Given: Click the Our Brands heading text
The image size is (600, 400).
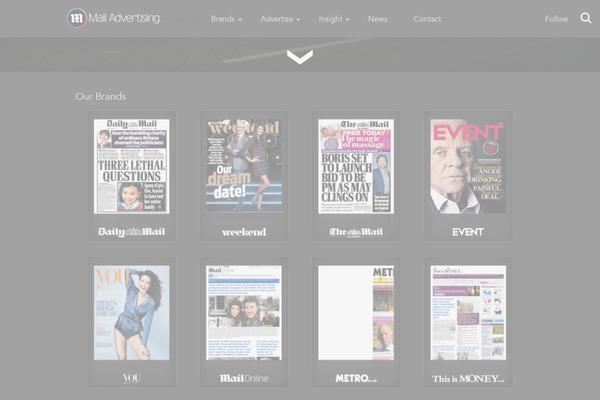Looking at the screenshot, I should pyautogui.click(x=101, y=96).
